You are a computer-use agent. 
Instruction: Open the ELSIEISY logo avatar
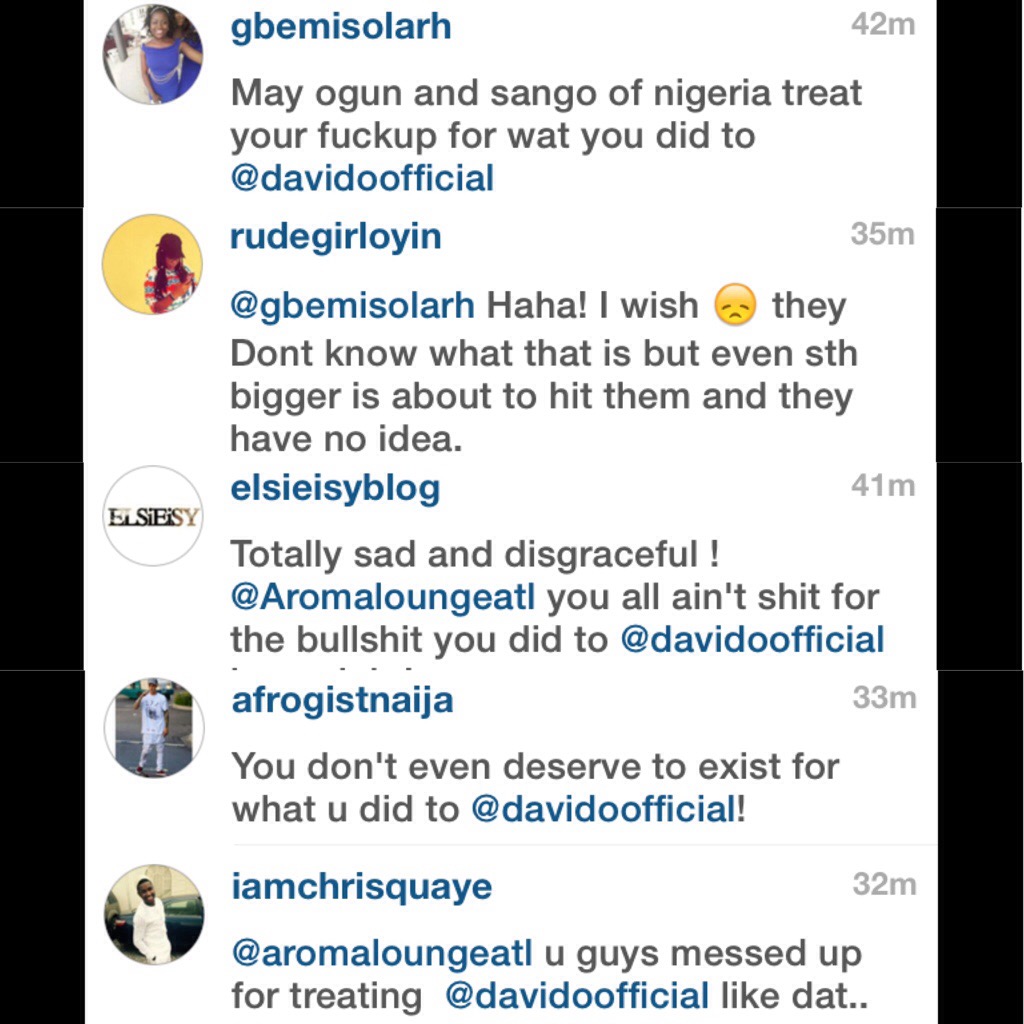point(153,516)
